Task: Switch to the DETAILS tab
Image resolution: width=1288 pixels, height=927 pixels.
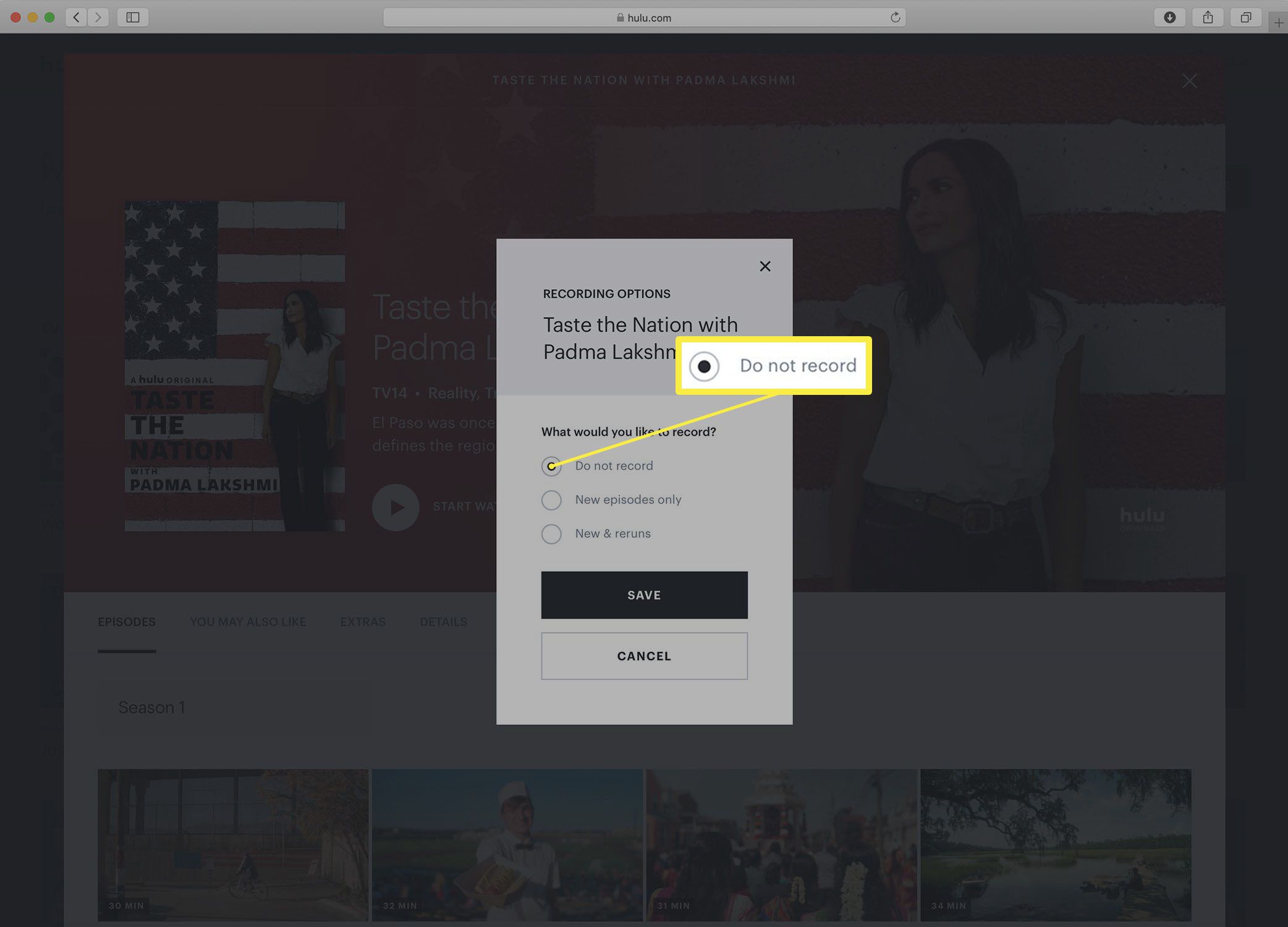Action: pyautogui.click(x=443, y=622)
